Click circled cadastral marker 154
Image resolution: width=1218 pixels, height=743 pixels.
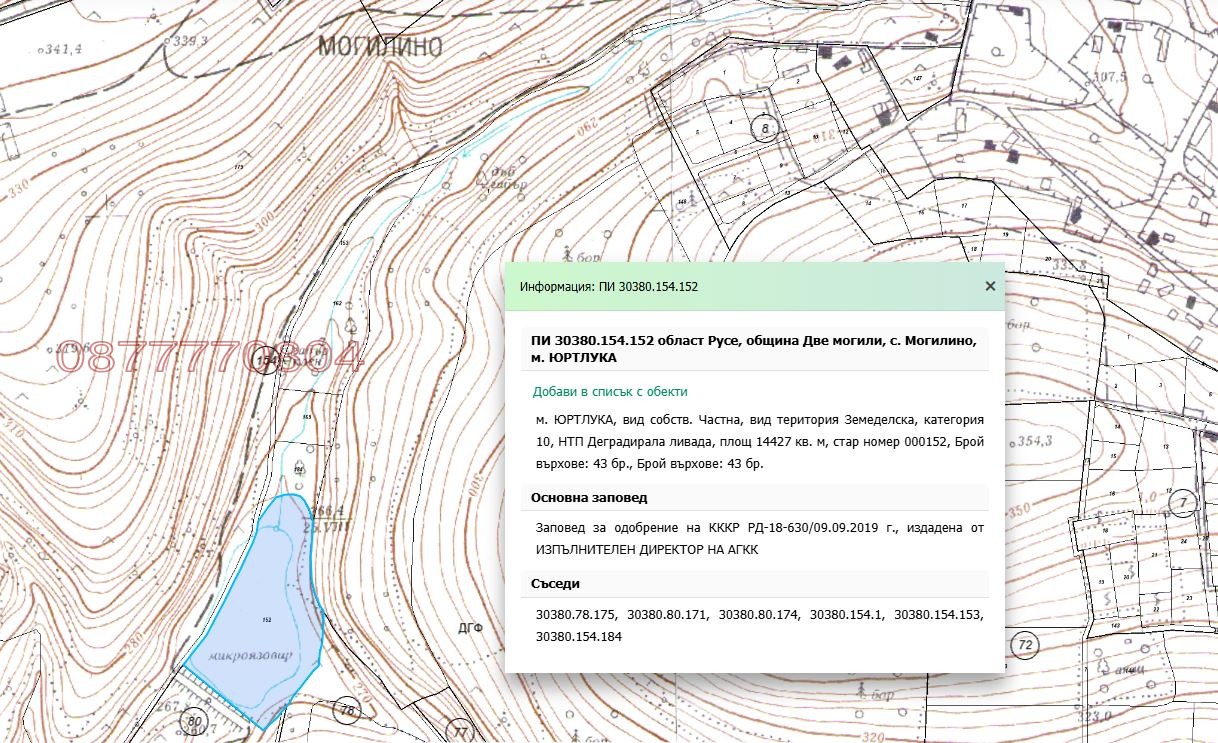tap(265, 360)
